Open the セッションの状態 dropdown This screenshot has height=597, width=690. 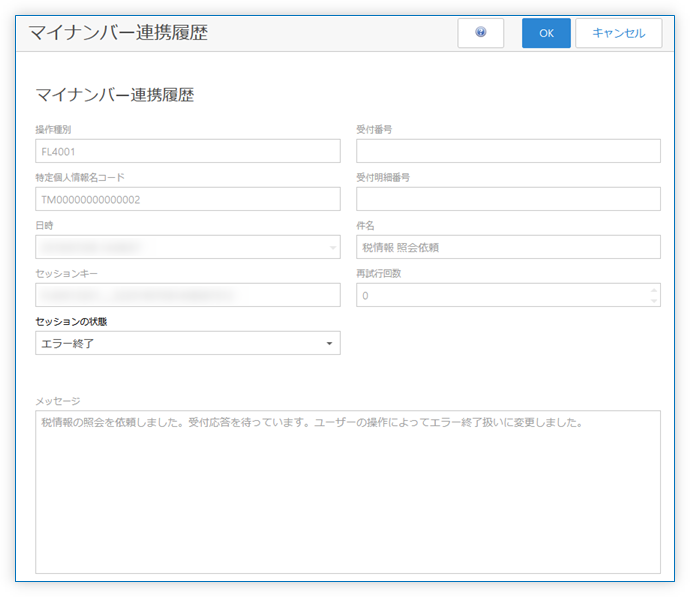188,343
